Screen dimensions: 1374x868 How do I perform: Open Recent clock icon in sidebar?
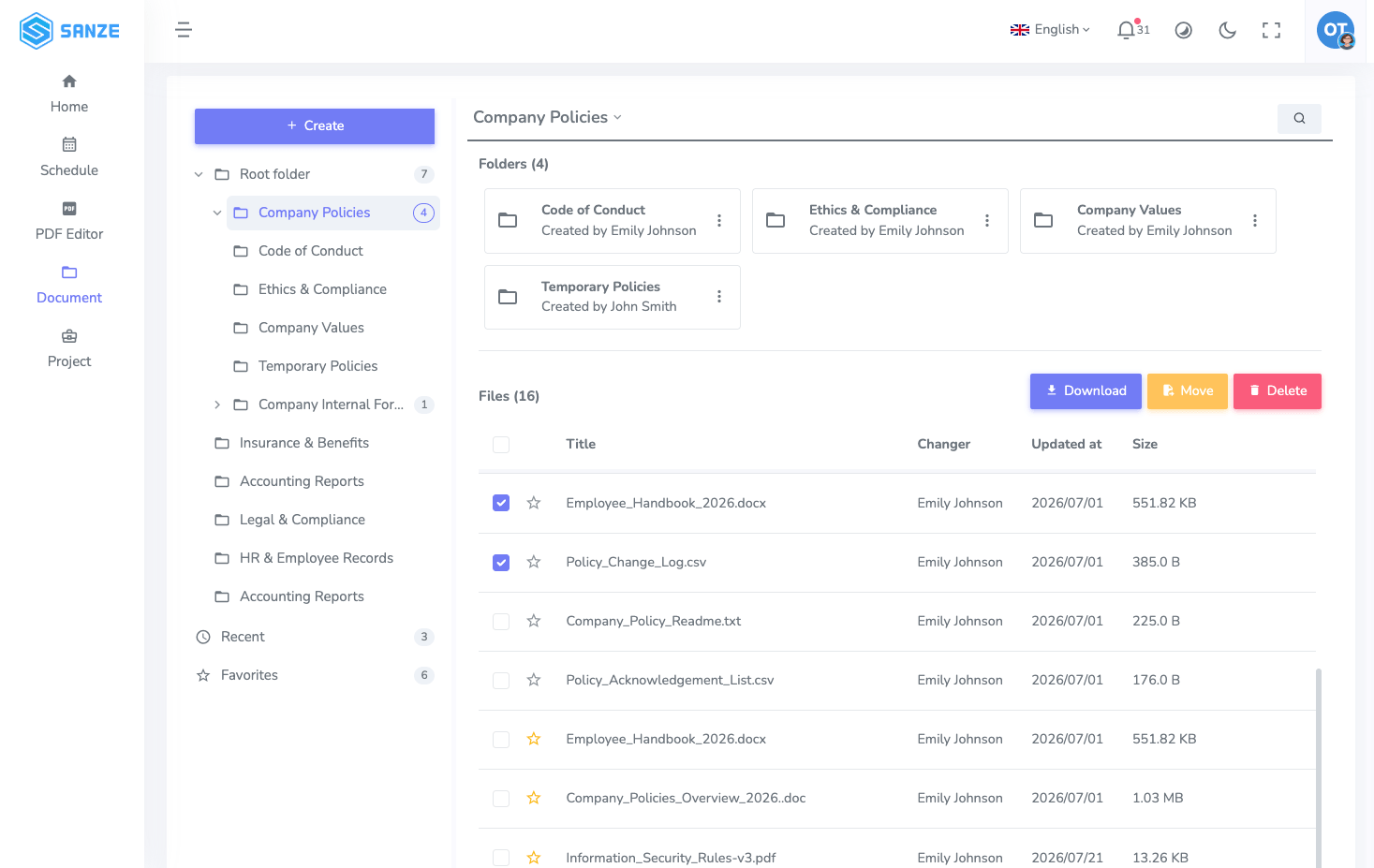coord(203,637)
